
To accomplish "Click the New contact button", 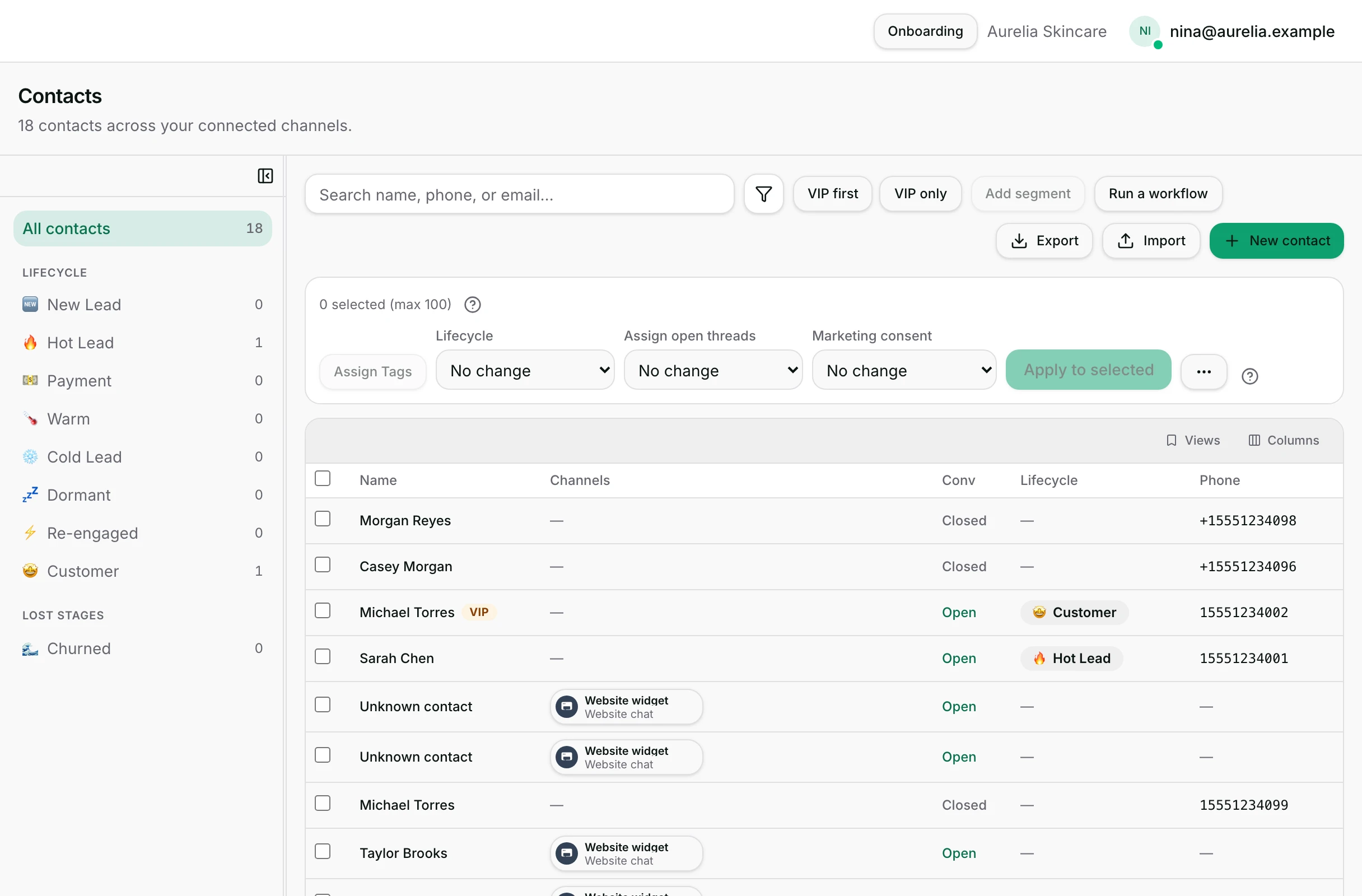I will (x=1276, y=241).
